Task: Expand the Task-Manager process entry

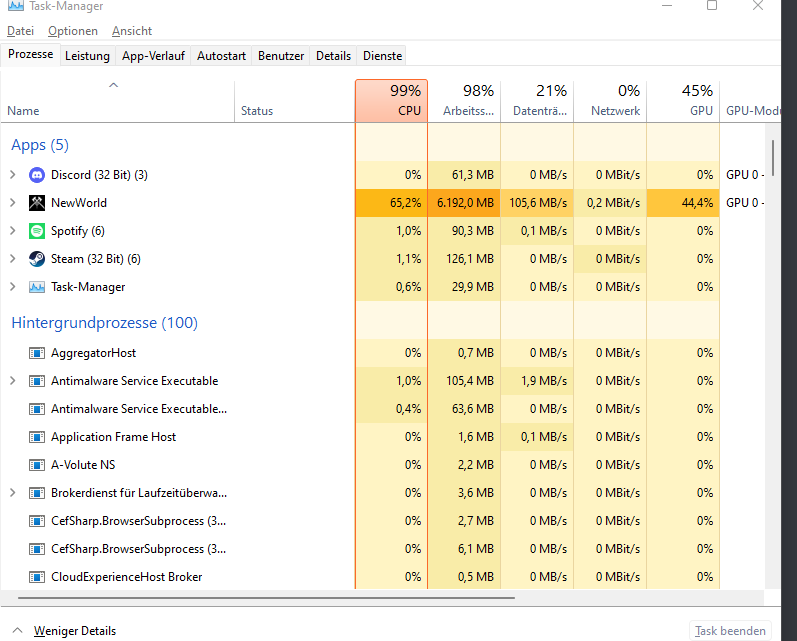Action: (13, 287)
